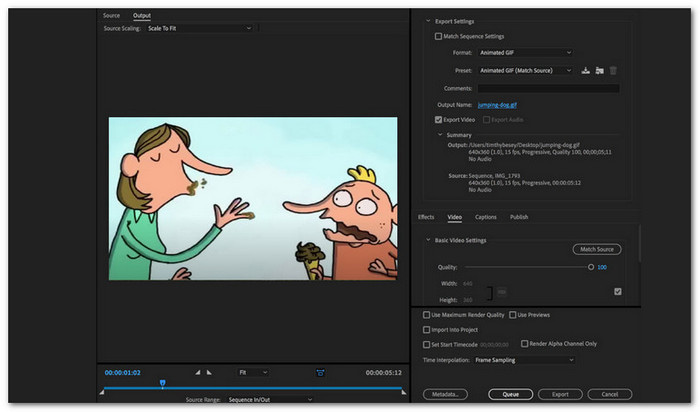Click the Queue button

coord(511,394)
